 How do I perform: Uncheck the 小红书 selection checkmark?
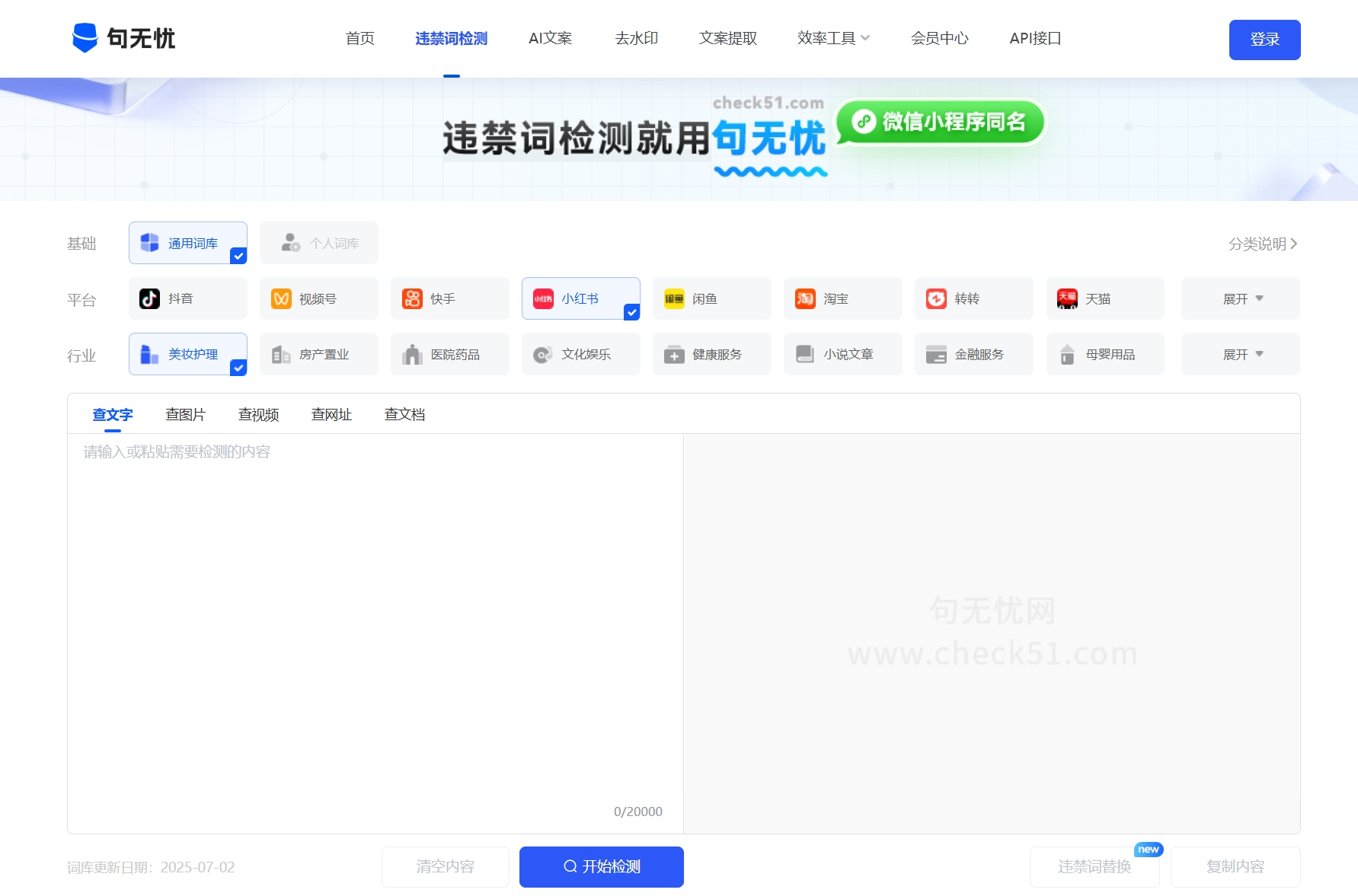pyautogui.click(x=631, y=311)
